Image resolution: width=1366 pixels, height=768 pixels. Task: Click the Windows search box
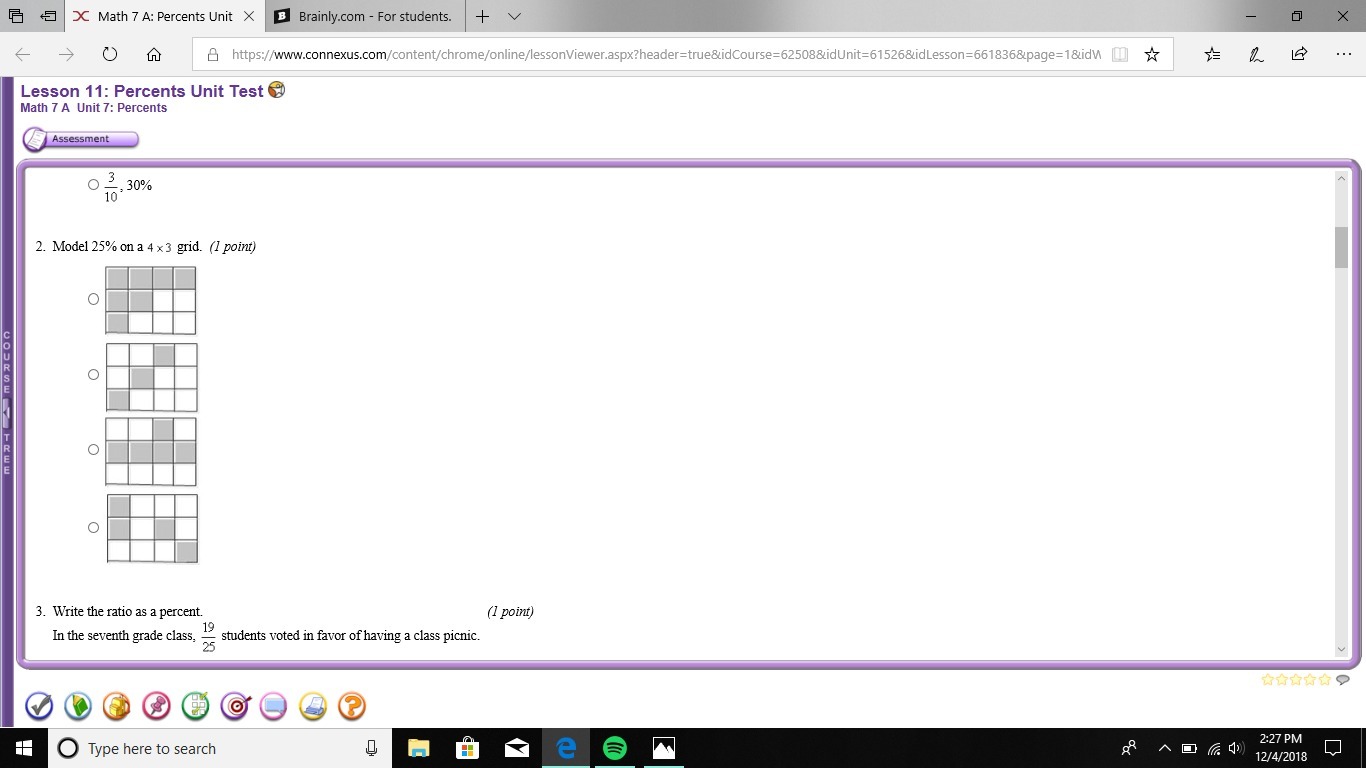(x=220, y=748)
